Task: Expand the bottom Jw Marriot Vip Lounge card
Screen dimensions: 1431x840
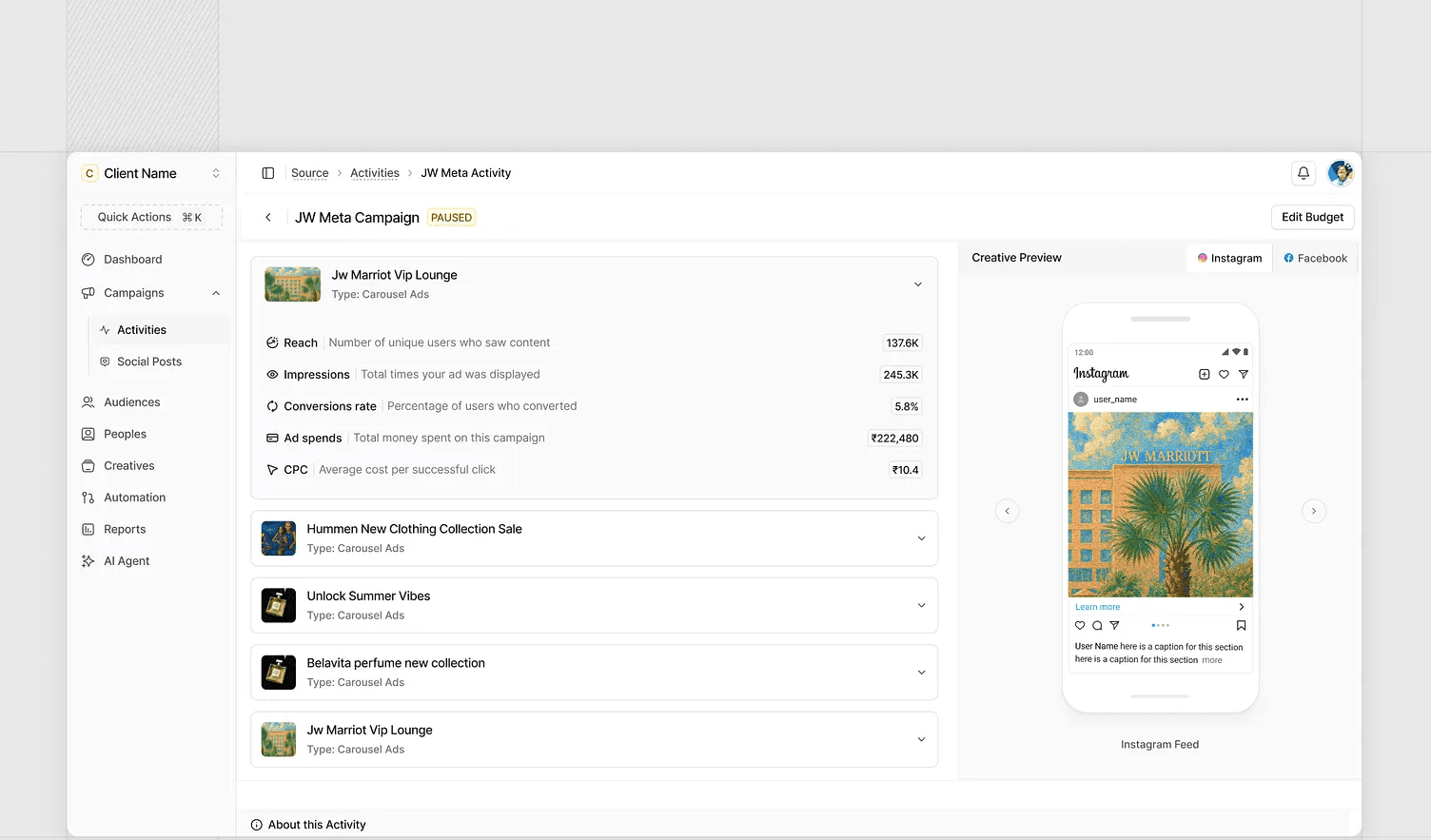Action: [921, 740]
